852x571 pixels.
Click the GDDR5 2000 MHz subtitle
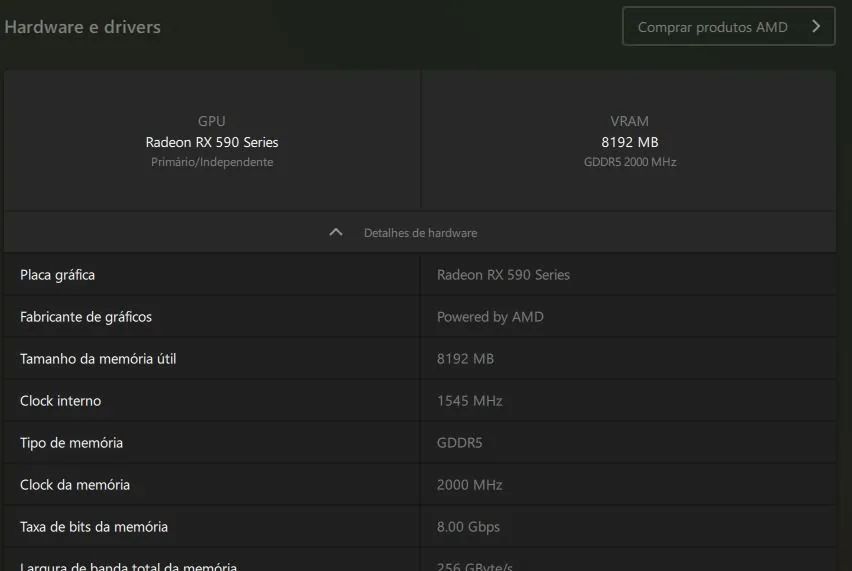pos(630,162)
